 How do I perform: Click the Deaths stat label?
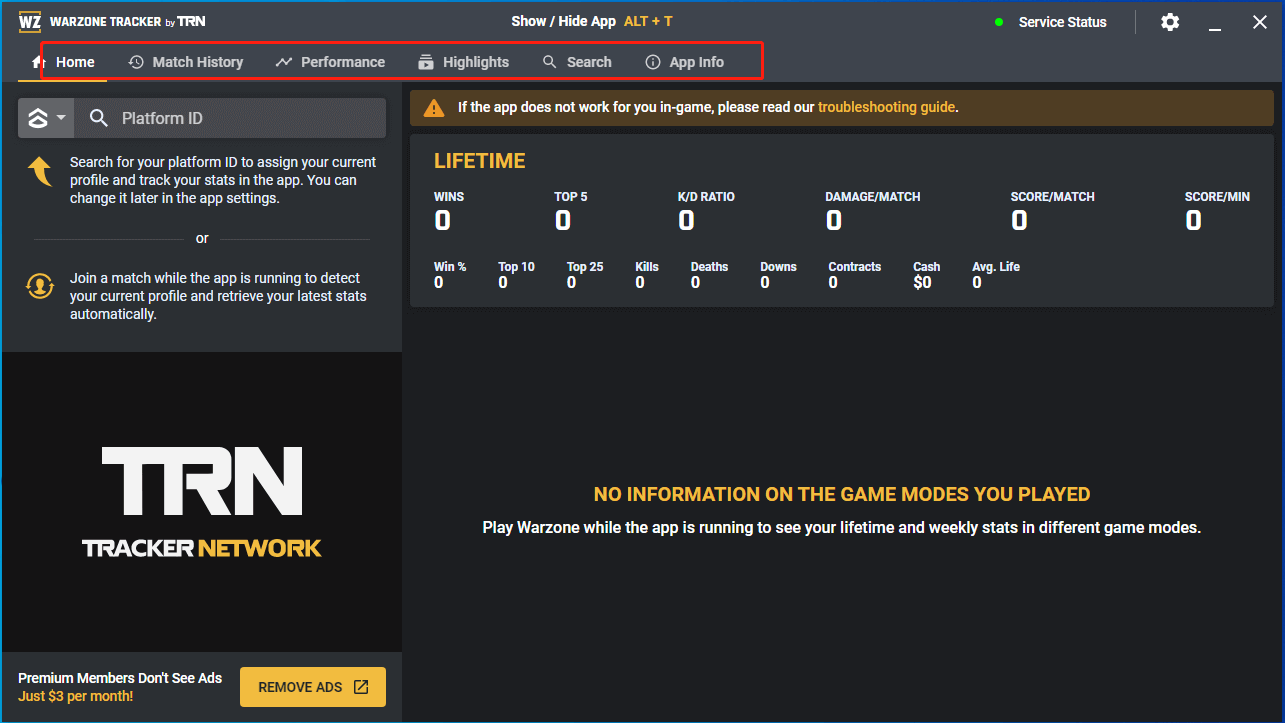[709, 267]
